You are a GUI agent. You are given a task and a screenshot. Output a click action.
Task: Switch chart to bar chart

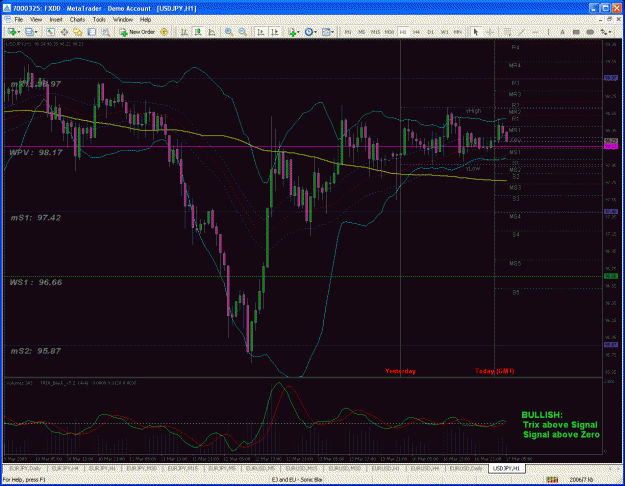tap(184, 32)
